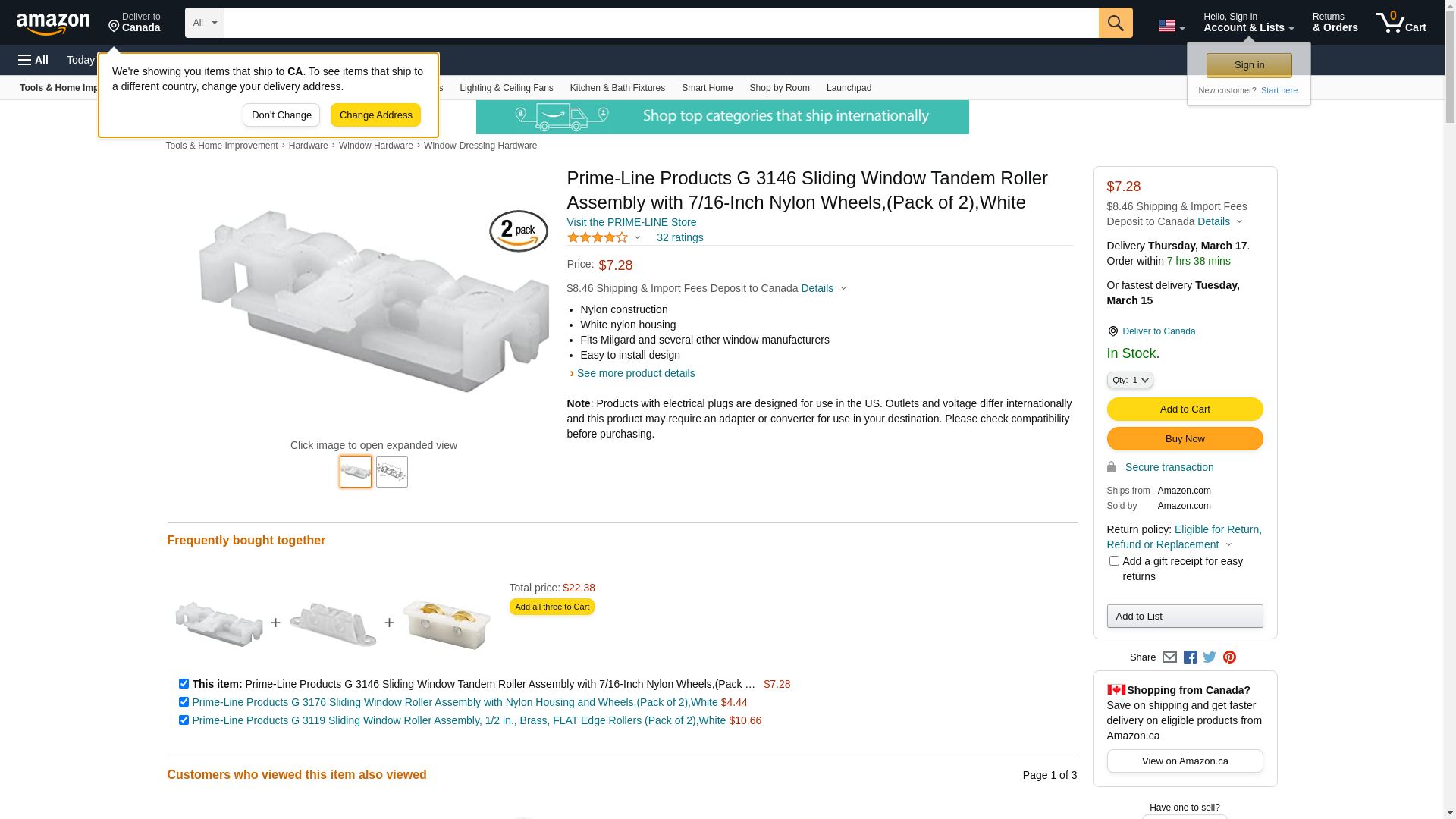Image resolution: width=1456 pixels, height=819 pixels.
Task: Share product via email icon
Action: pos(1169,657)
